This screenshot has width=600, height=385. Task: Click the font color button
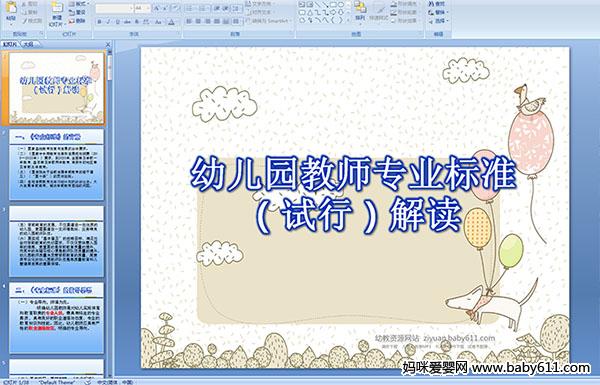click(171, 22)
